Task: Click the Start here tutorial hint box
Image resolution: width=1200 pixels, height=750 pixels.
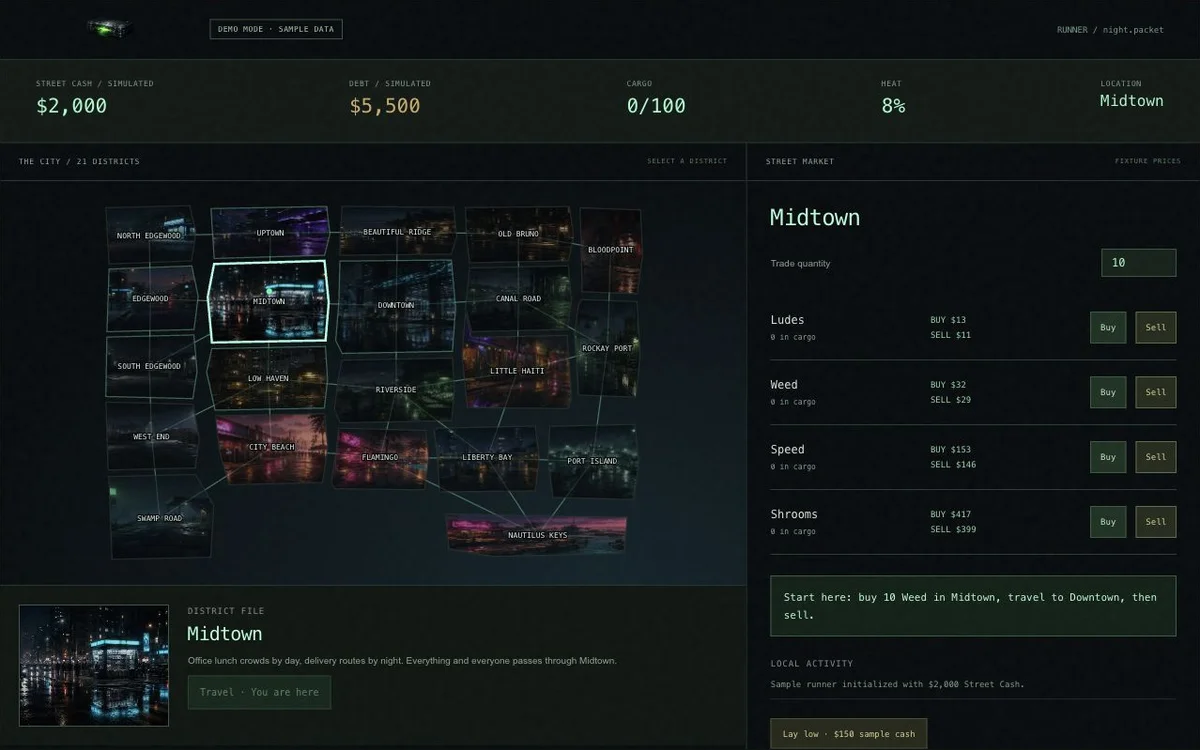Action: tap(973, 606)
